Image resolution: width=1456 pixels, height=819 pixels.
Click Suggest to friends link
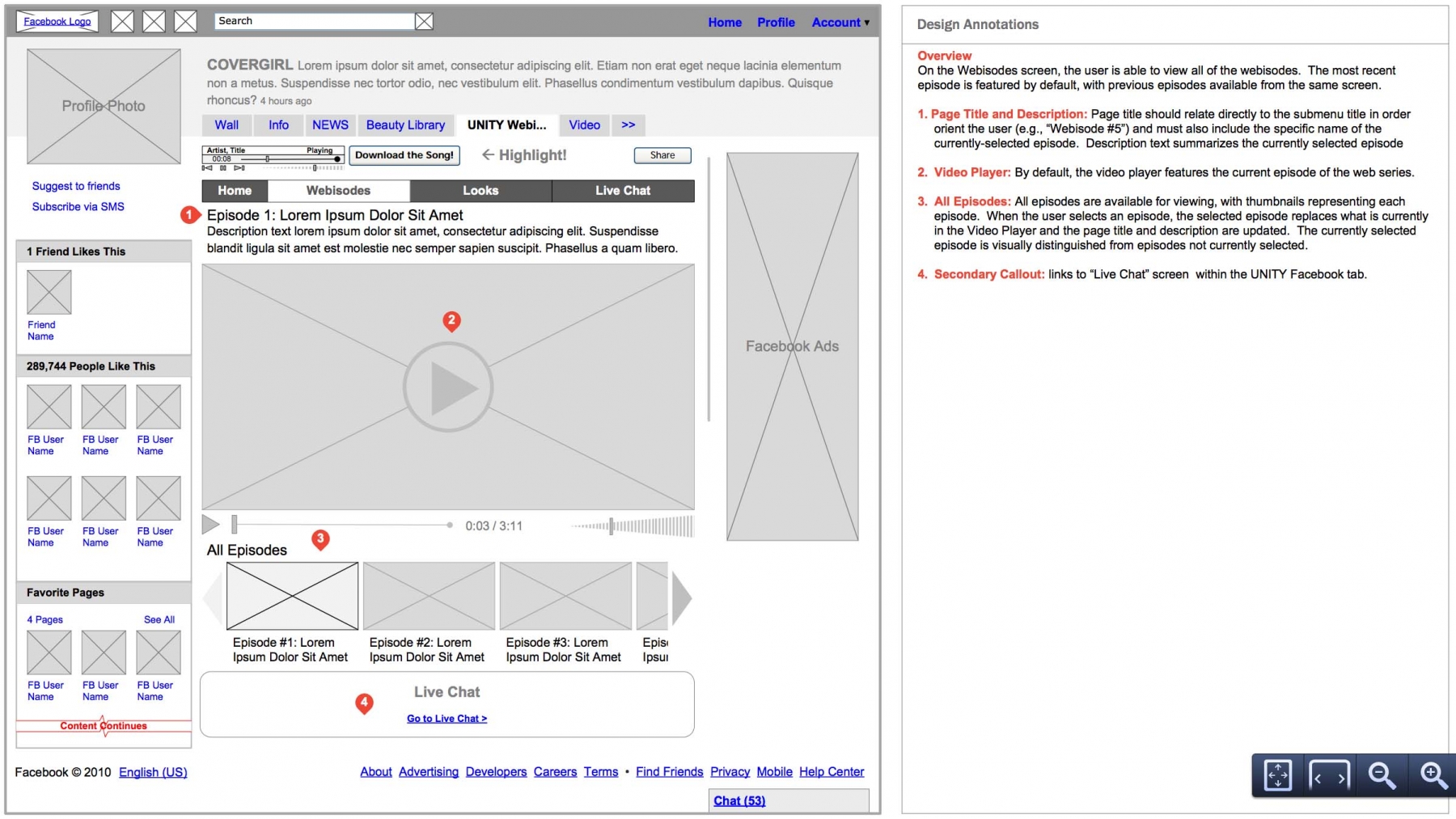(76, 186)
